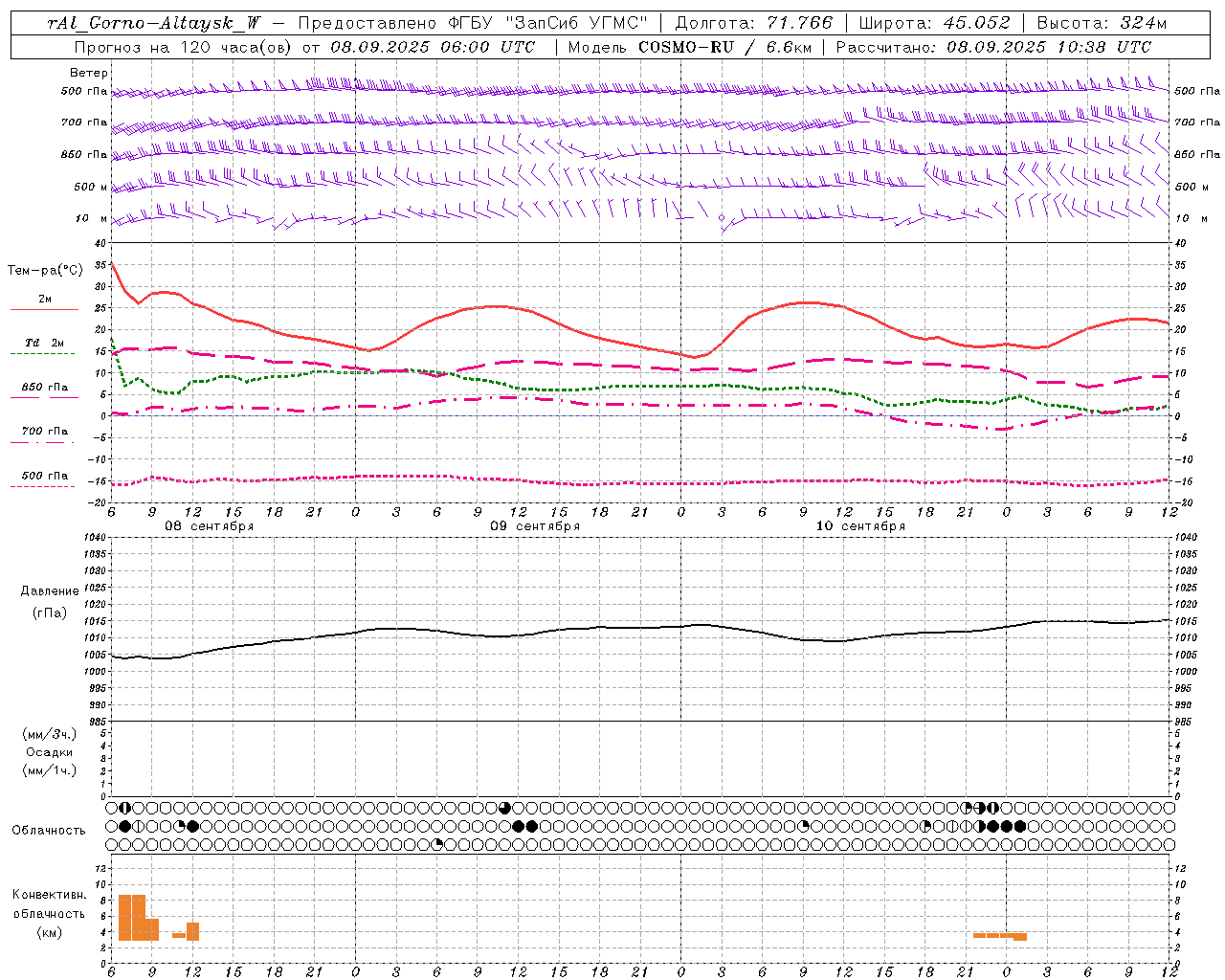Click the date label 10 сентября

point(860,526)
